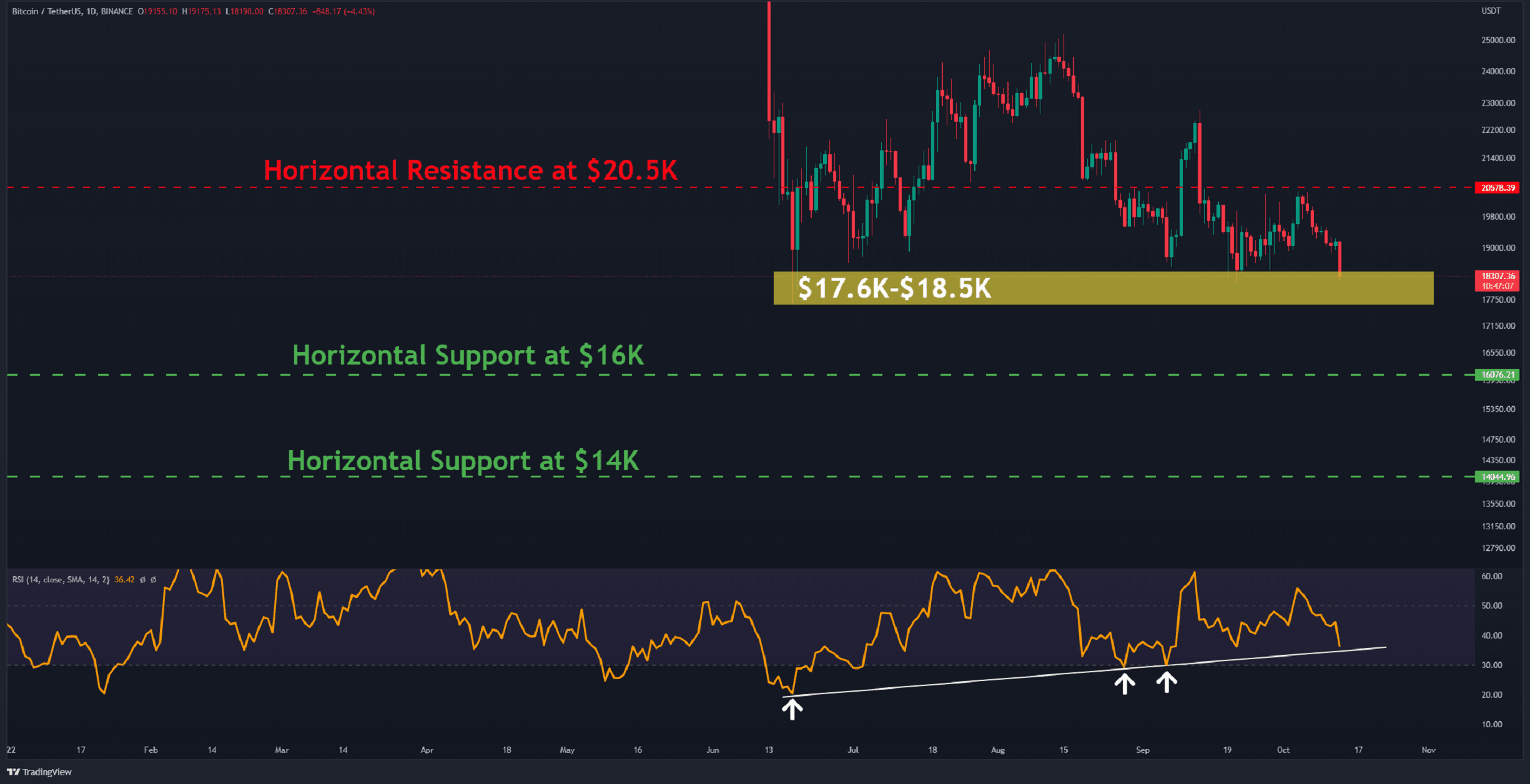This screenshot has height=784, width=1530.
Task: Click the RSI axis value 60.00
Action: 1492,576
